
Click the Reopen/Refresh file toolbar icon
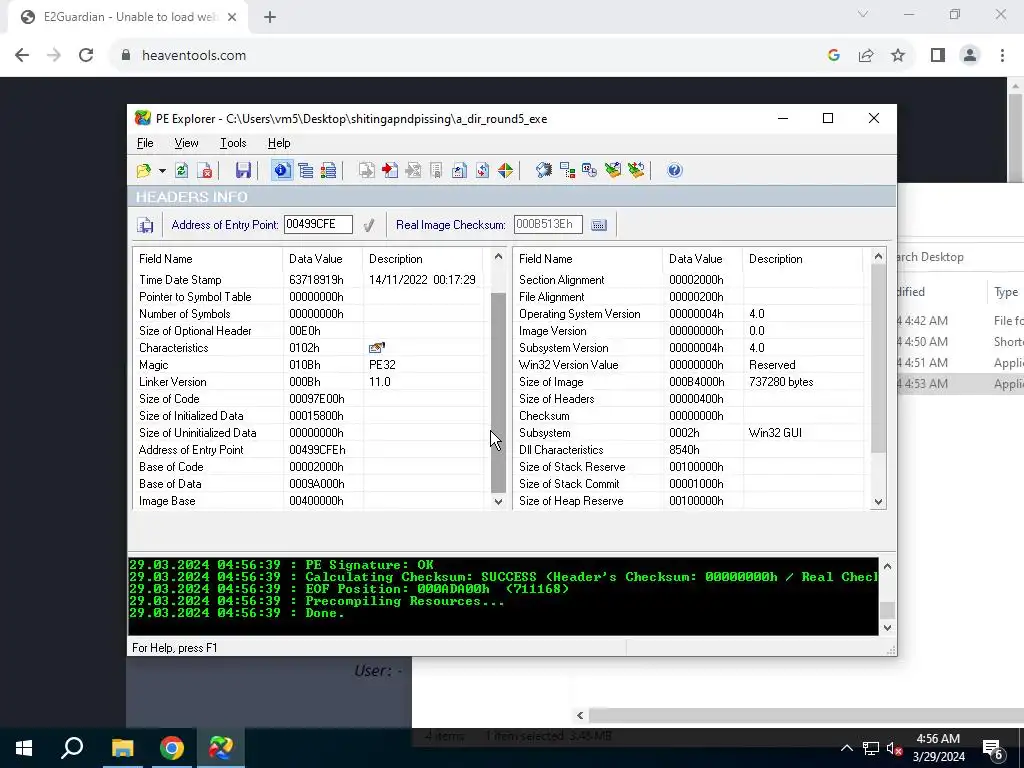pos(182,170)
